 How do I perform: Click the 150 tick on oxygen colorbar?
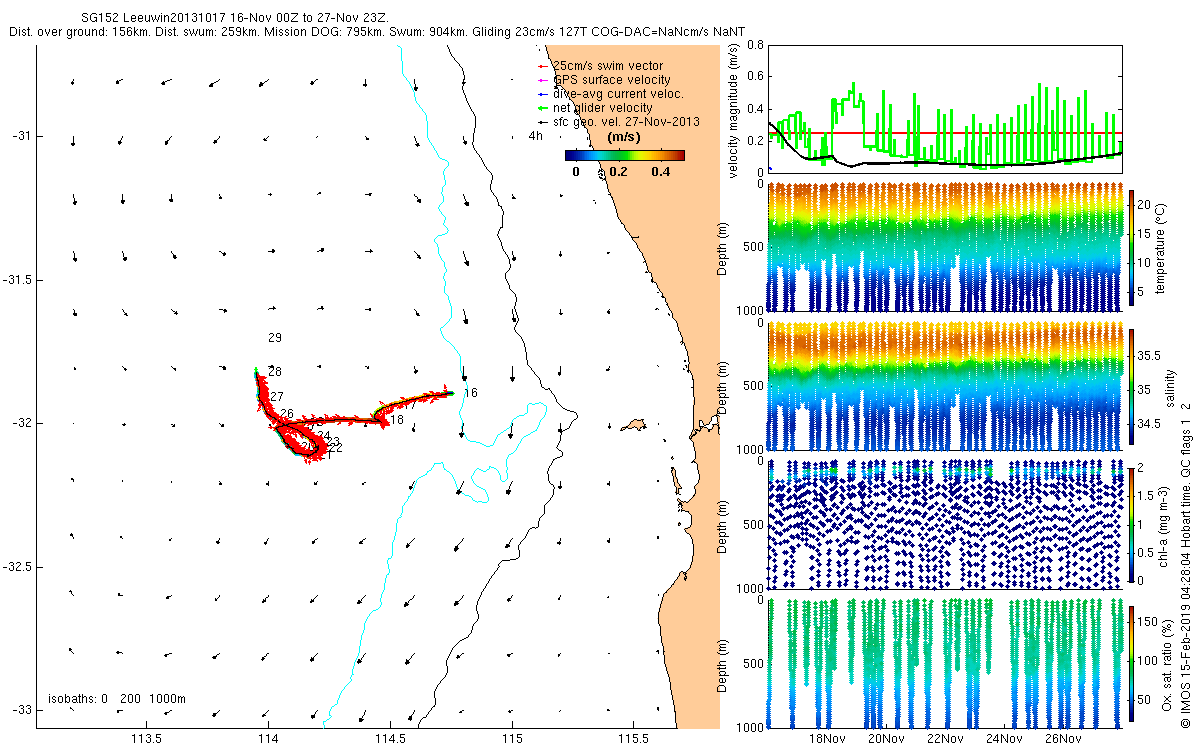(x=1150, y=620)
